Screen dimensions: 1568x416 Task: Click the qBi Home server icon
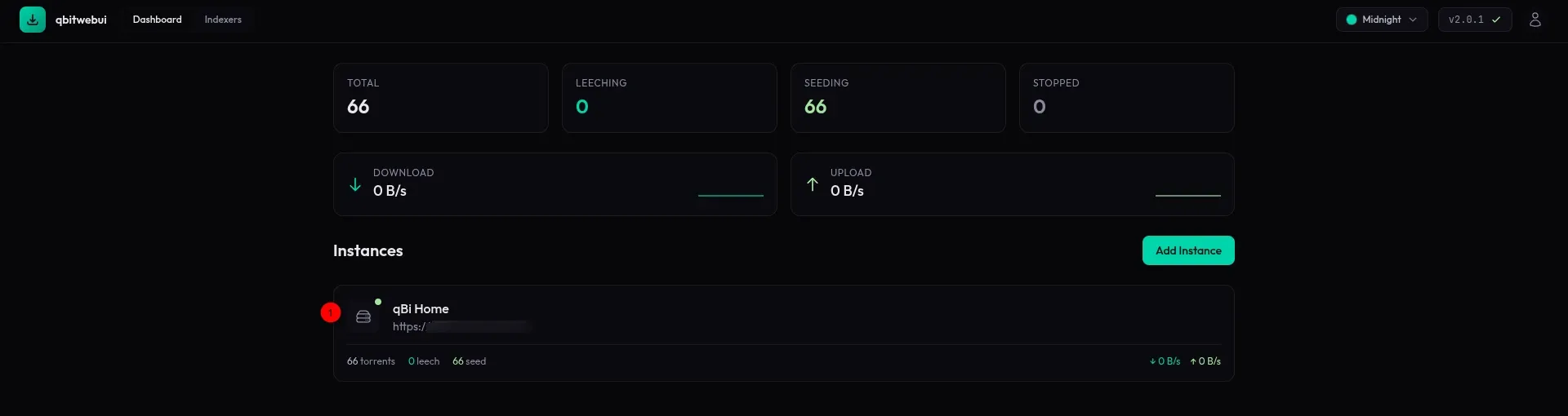(363, 316)
